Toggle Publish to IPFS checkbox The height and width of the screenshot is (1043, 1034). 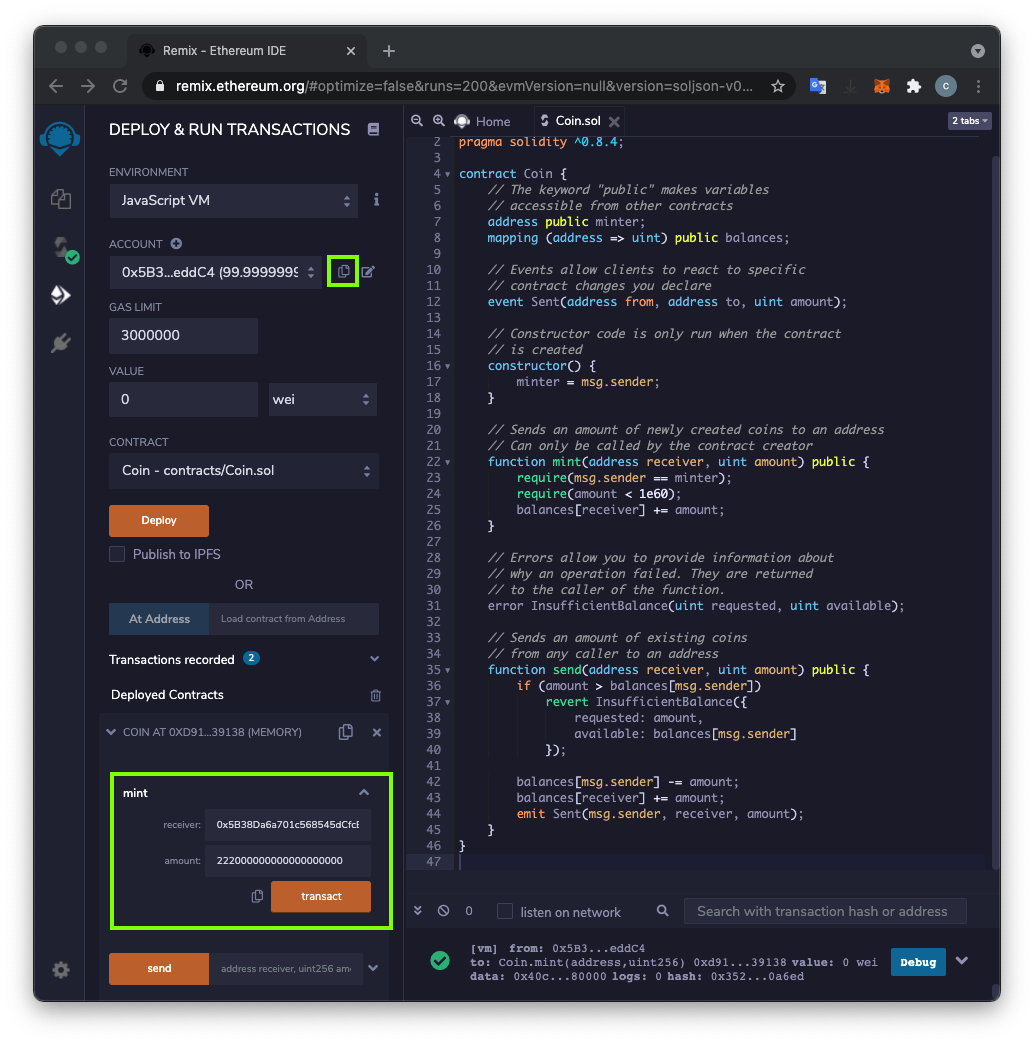click(117, 554)
